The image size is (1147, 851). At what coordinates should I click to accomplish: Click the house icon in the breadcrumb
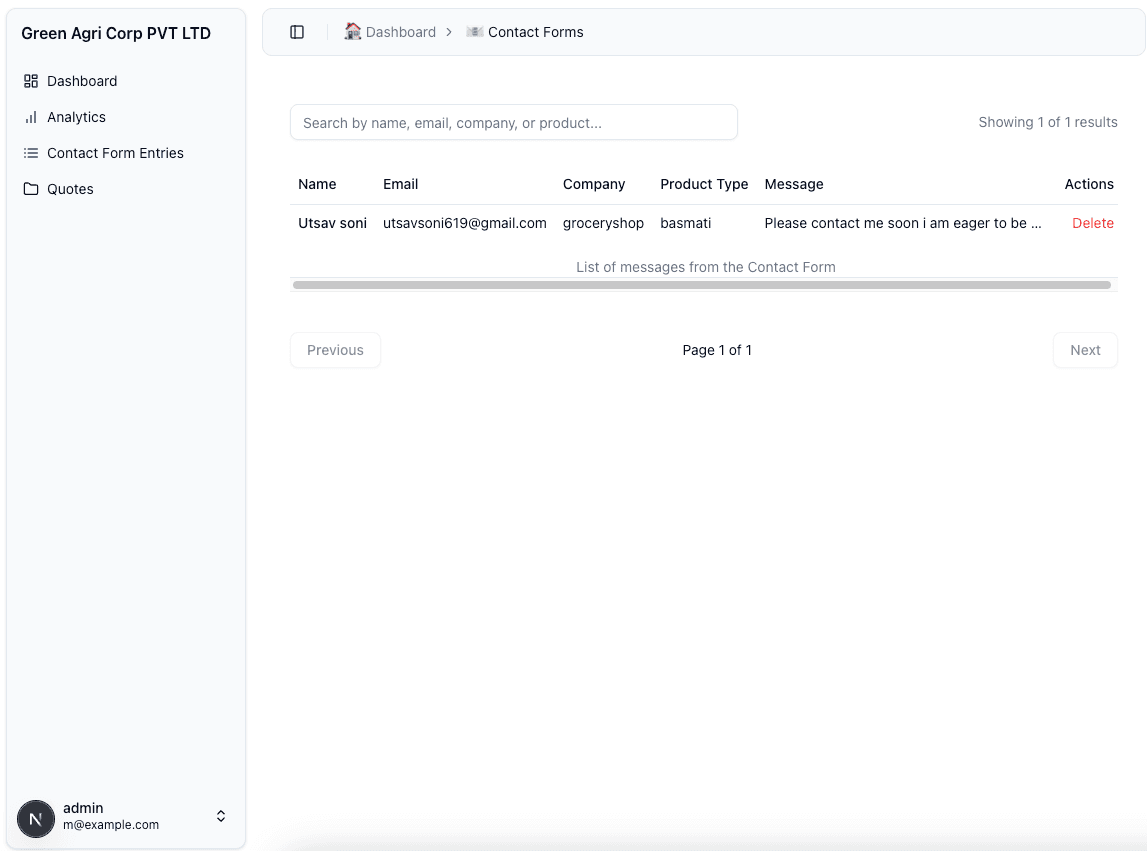tap(352, 31)
